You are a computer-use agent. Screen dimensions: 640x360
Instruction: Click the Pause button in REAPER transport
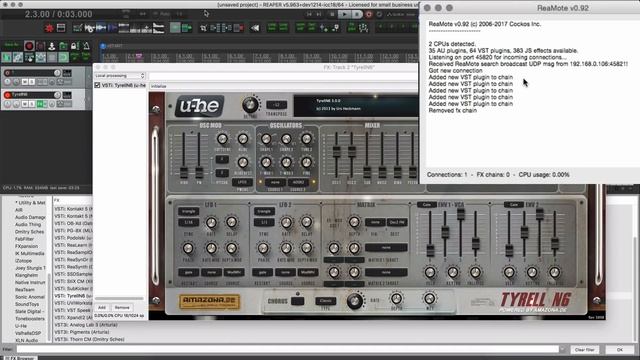(357, 14)
